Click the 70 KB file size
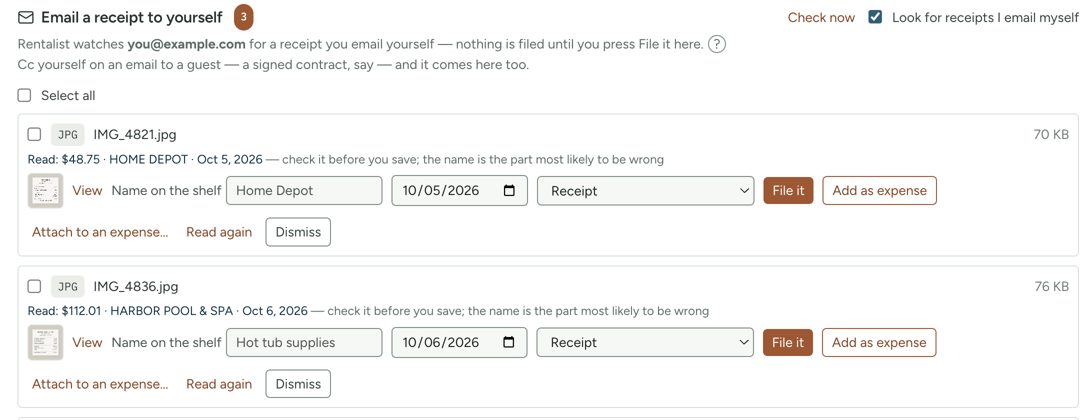This screenshot has width=1085, height=420. pos(1051,135)
